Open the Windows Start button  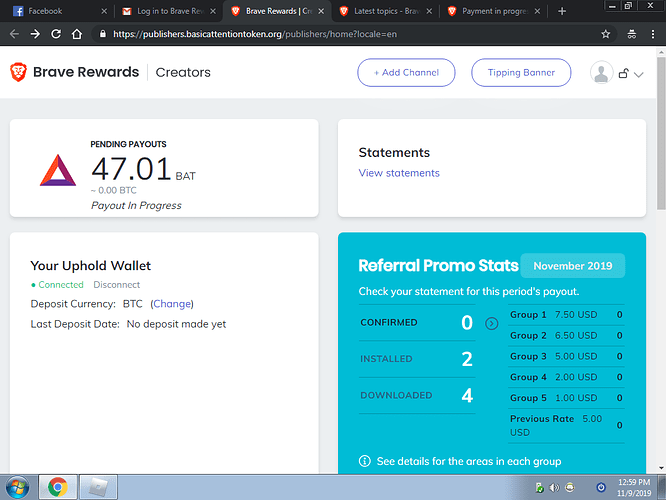17,487
